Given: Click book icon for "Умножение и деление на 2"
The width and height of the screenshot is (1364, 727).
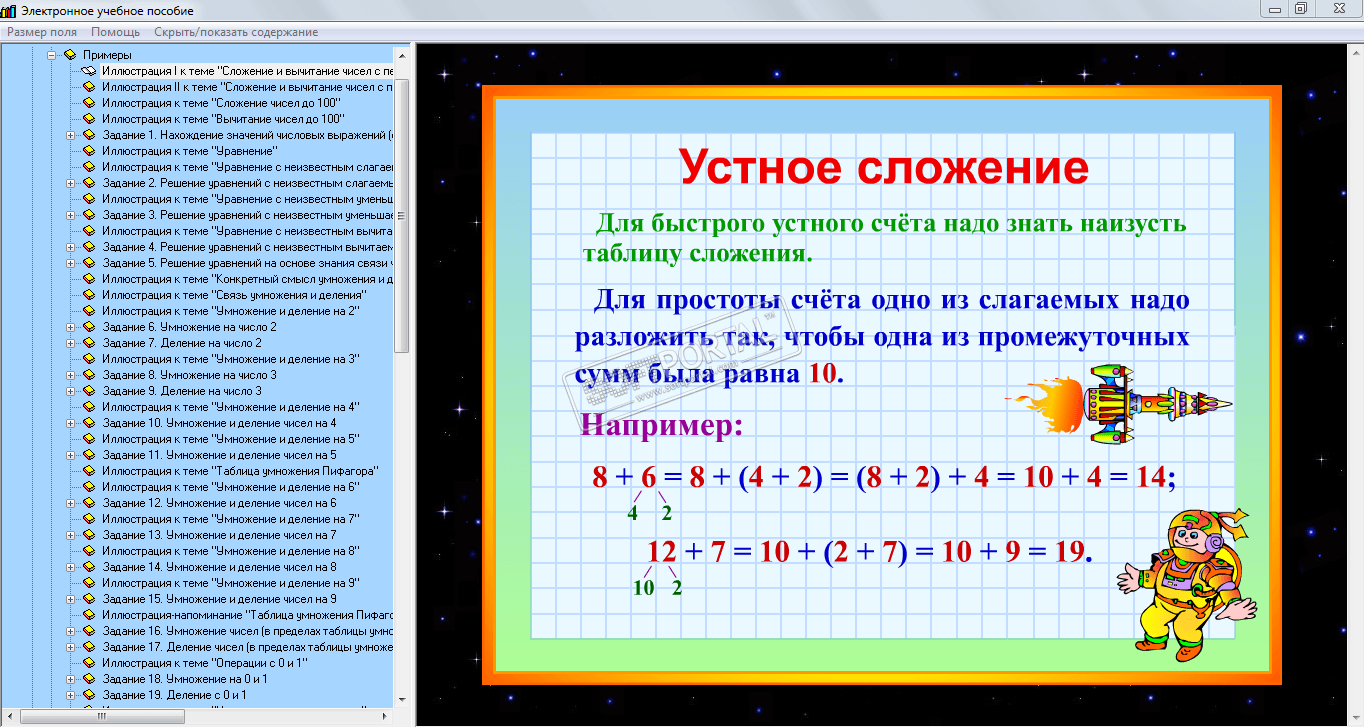Looking at the screenshot, I should coord(88,311).
